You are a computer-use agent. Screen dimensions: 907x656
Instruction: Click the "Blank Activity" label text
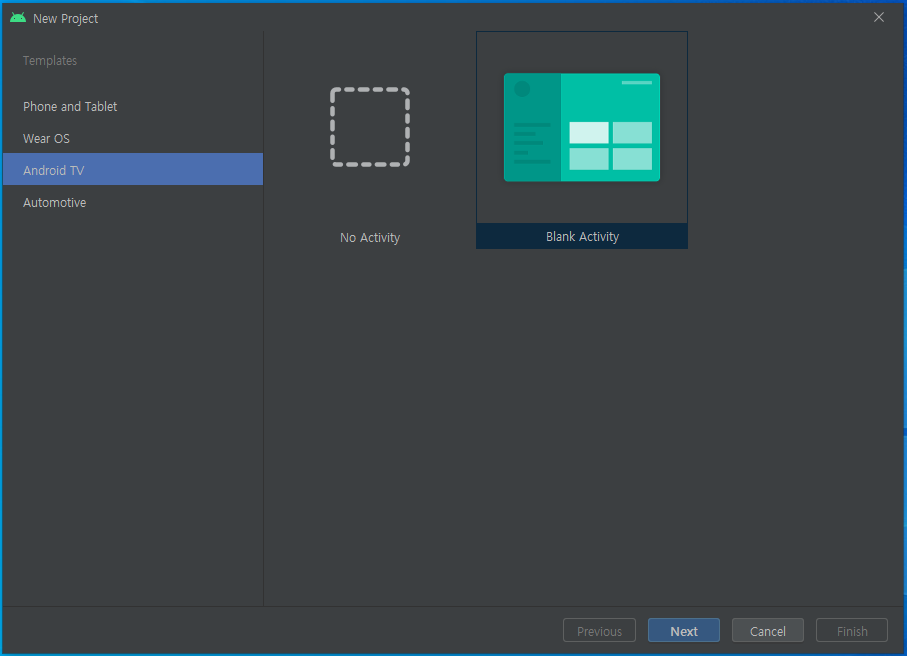pos(582,237)
